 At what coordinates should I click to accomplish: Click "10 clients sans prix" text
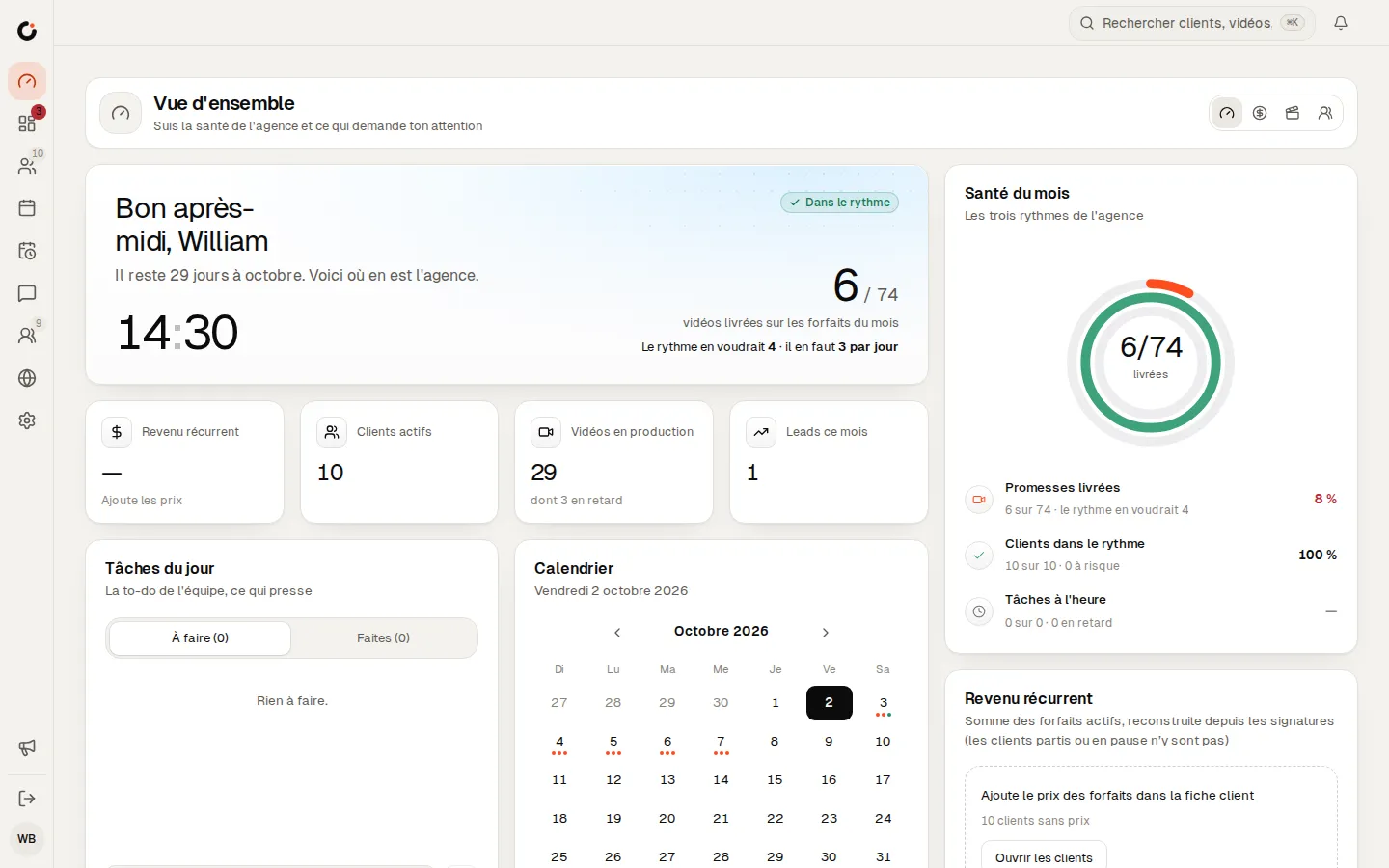(x=1035, y=821)
